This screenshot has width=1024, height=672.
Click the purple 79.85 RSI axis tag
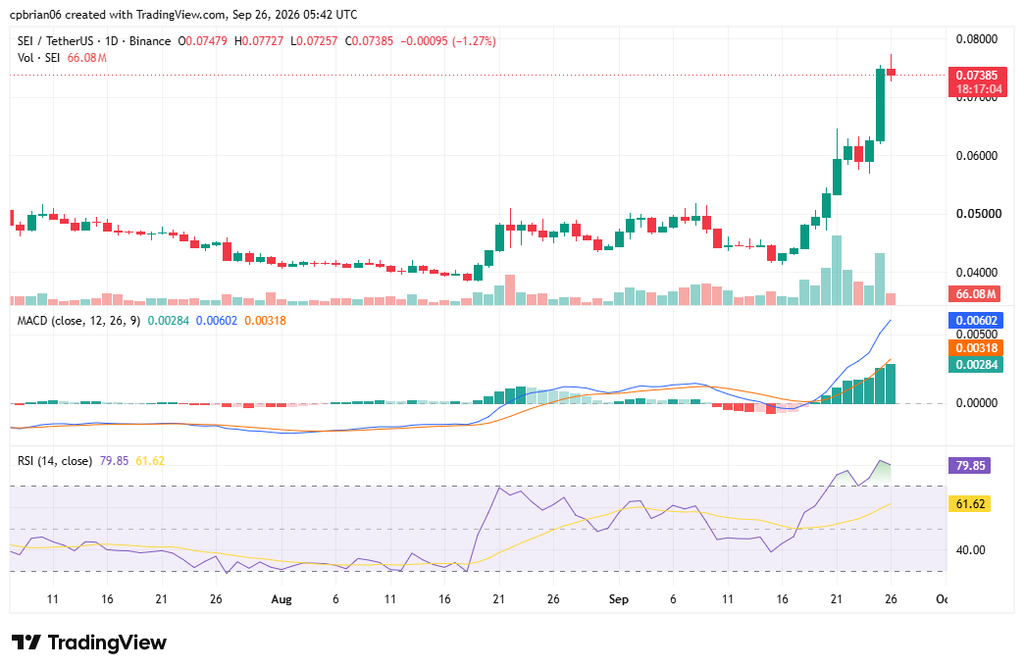click(x=970, y=466)
